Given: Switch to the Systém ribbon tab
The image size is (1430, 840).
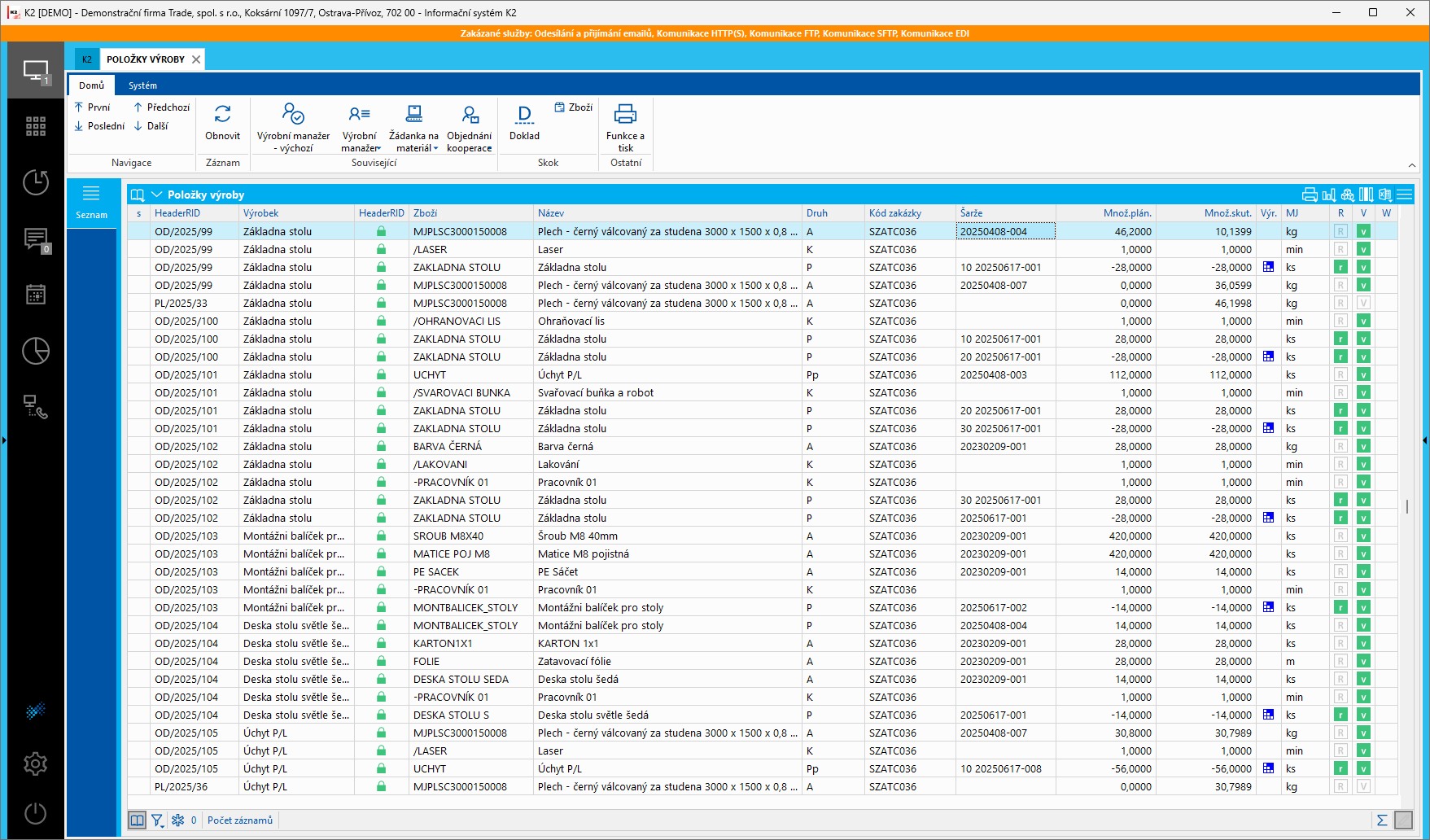Looking at the screenshot, I should click(x=142, y=85).
